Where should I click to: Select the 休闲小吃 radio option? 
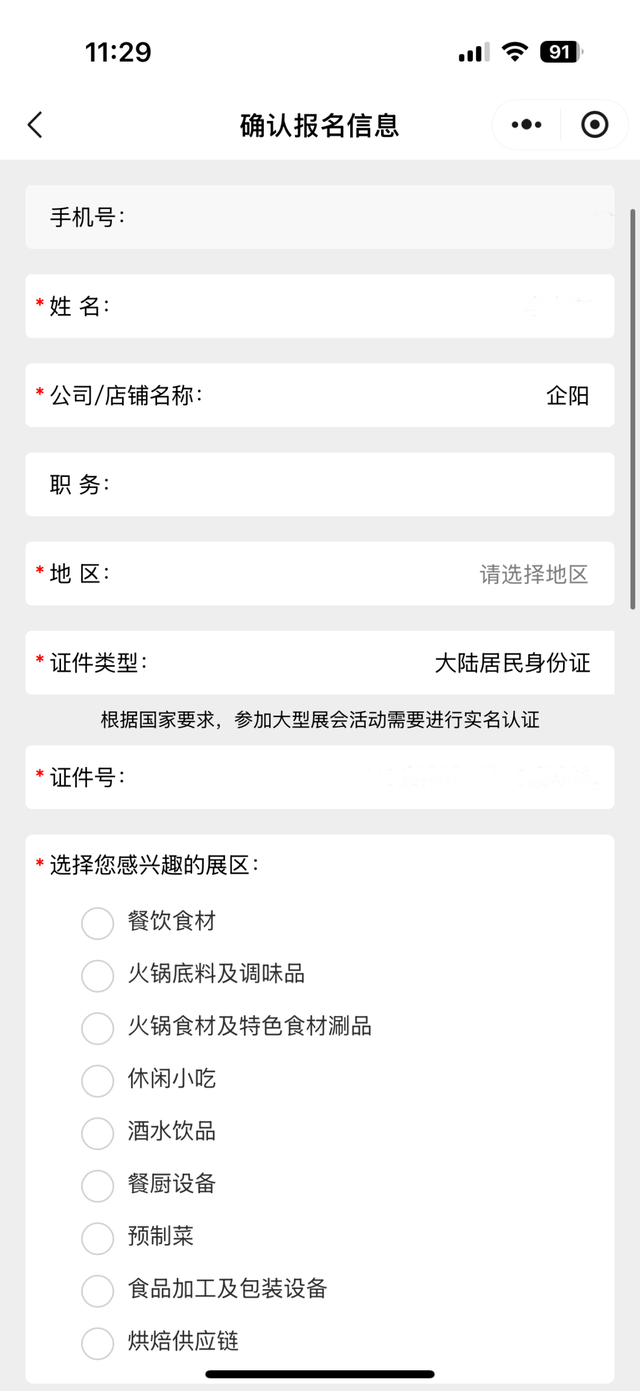98,1080
